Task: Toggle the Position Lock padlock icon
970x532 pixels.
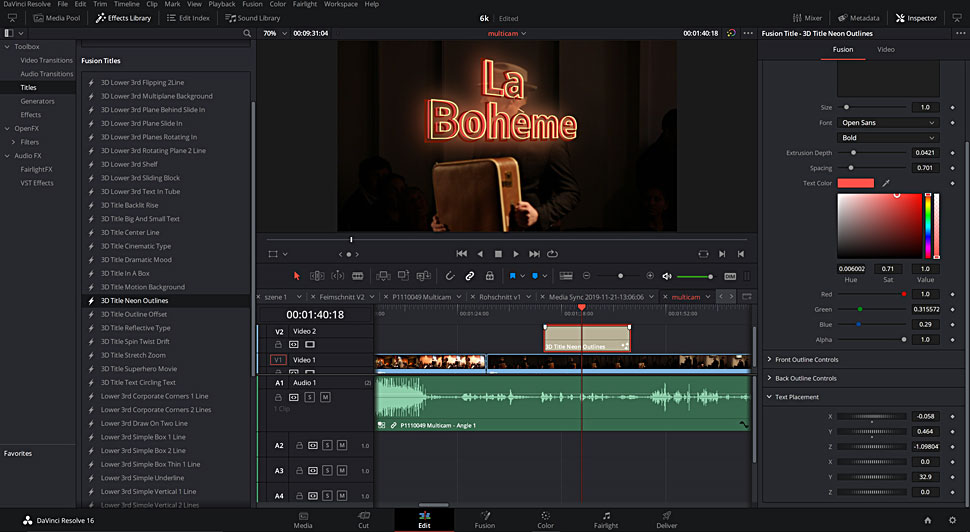Action: tap(489, 276)
